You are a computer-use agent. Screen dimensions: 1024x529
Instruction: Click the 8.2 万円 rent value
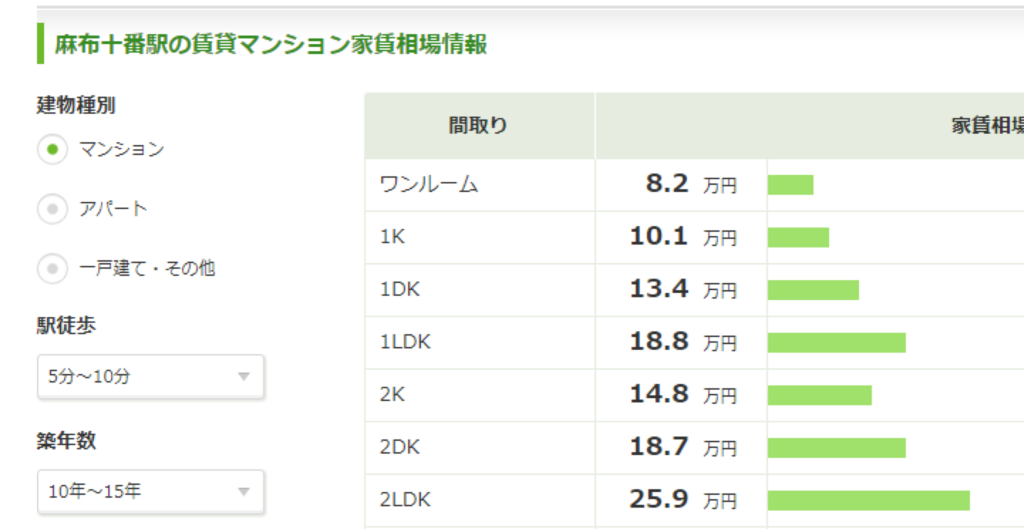(690, 184)
